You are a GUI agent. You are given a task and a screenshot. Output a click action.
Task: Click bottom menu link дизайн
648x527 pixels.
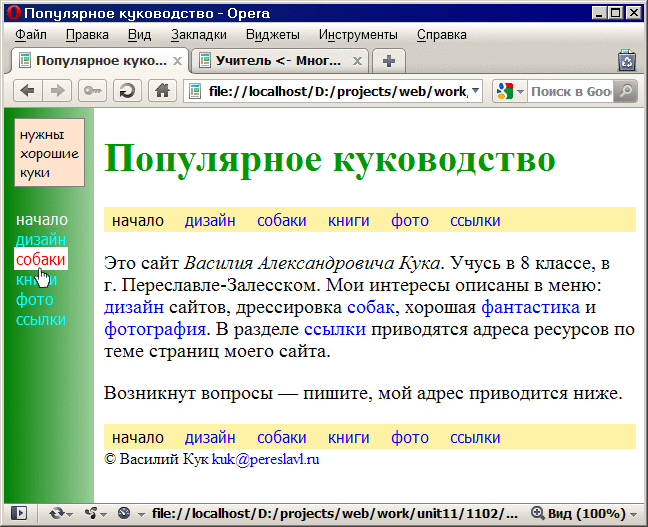click(210, 437)
